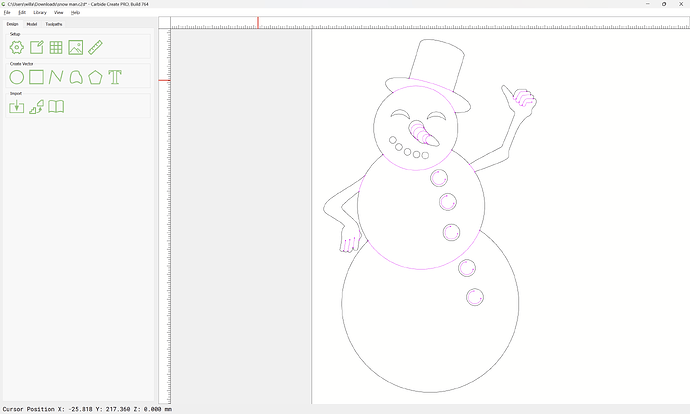Image resolution: width=690 pixels, height=414 pixels.
Task: Click the set background image icon
Action: [x=76, y=48]
